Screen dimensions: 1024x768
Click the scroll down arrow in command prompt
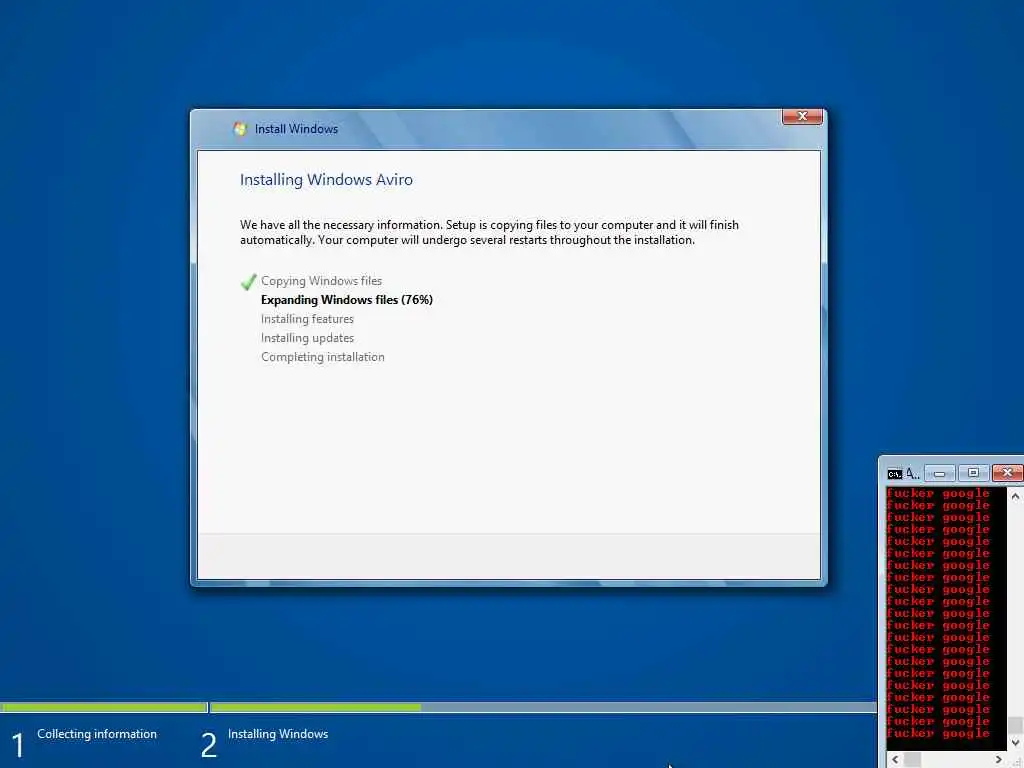1016,743
